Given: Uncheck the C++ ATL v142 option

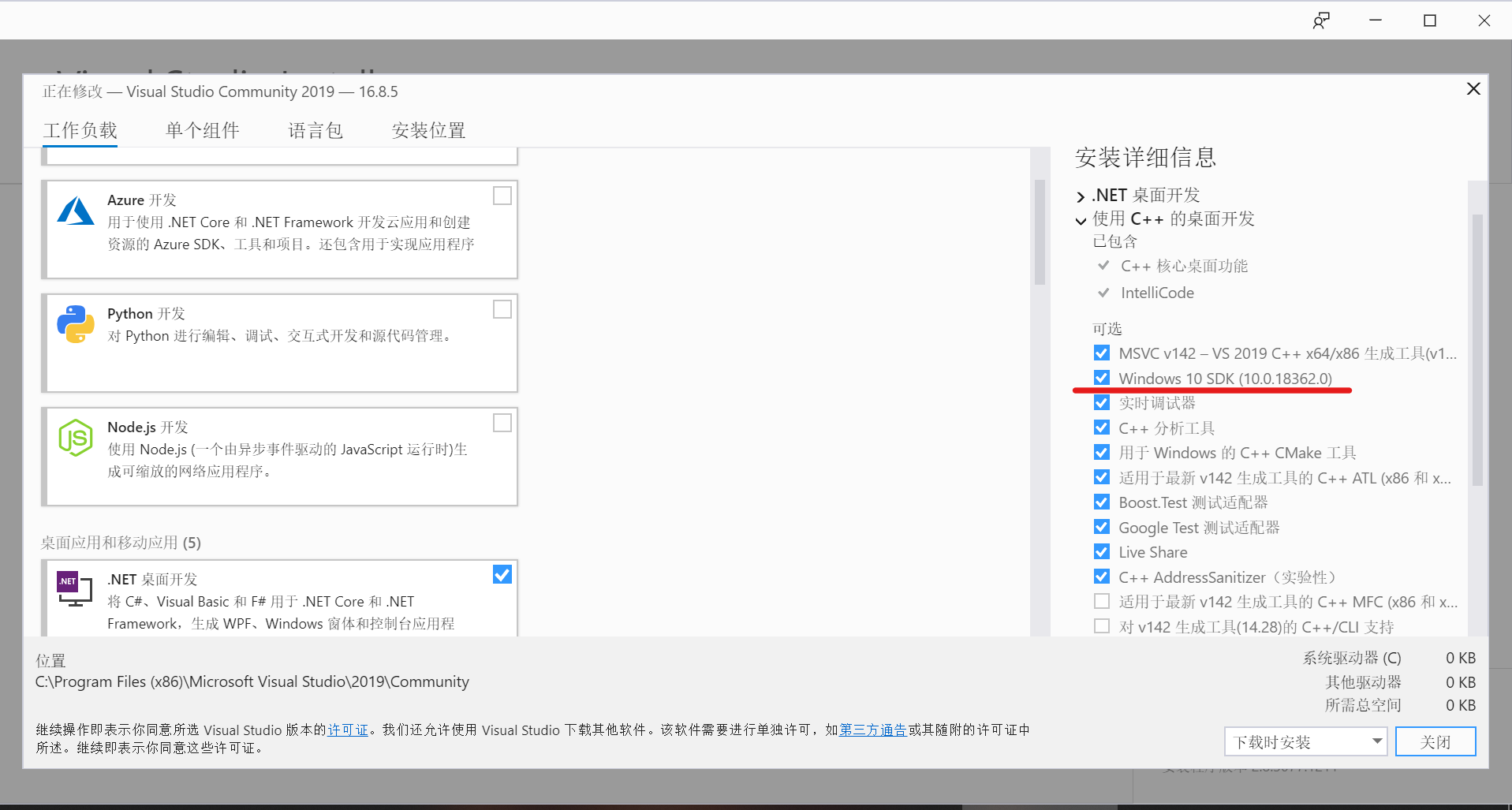Looking at the screenshot, I should 1102,477.
